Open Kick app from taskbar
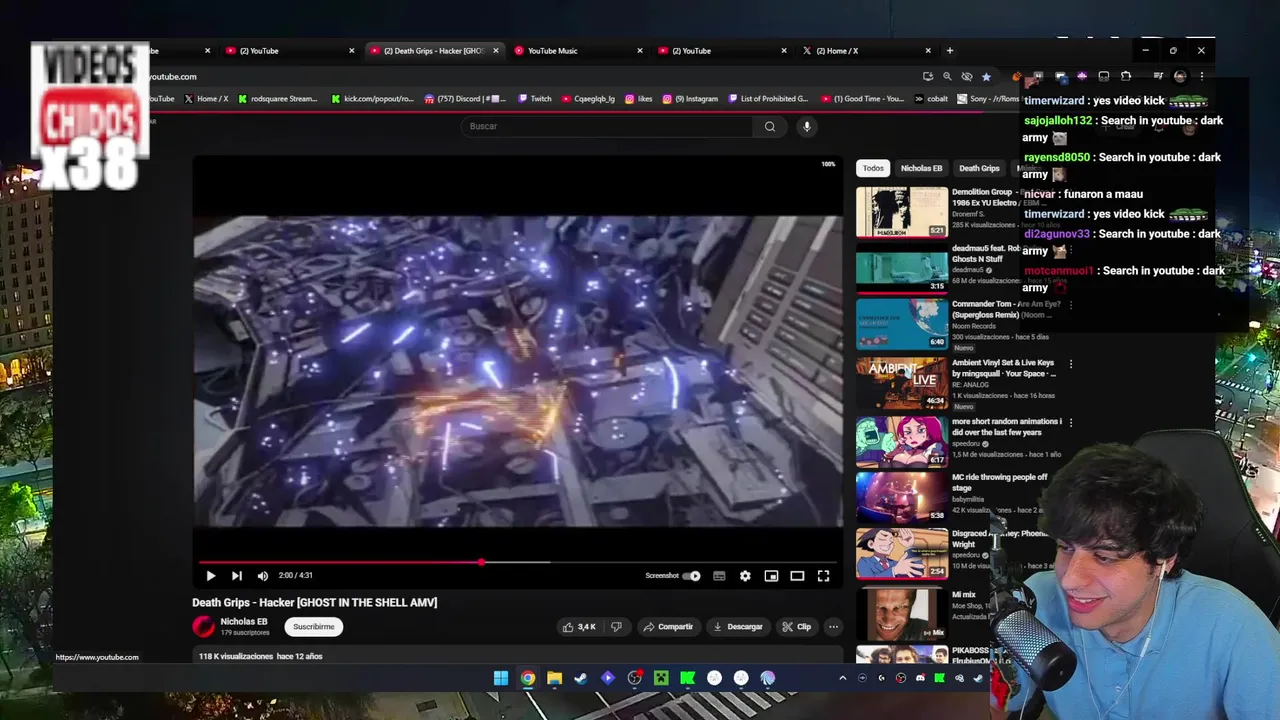1280x720 pixels. [x=688, y=678]
